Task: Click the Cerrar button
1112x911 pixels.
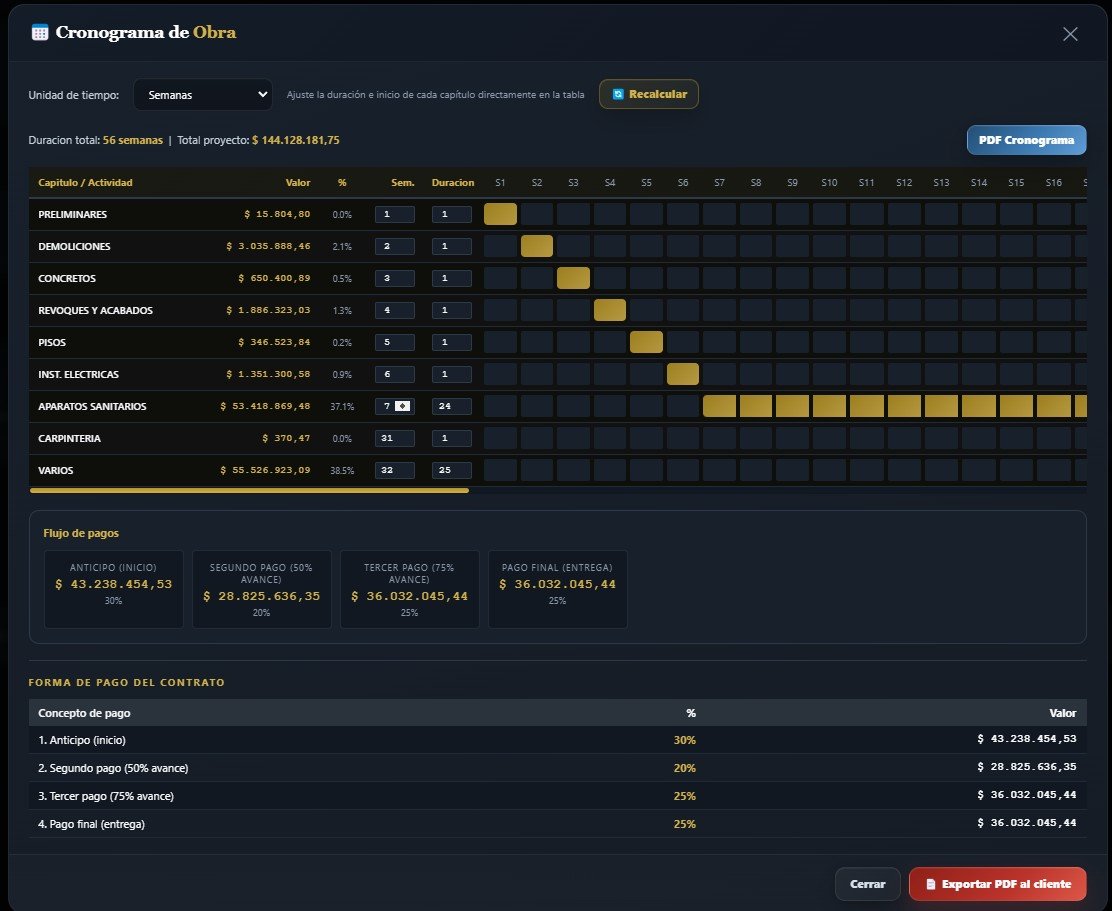Action: (x=867, y=884)
